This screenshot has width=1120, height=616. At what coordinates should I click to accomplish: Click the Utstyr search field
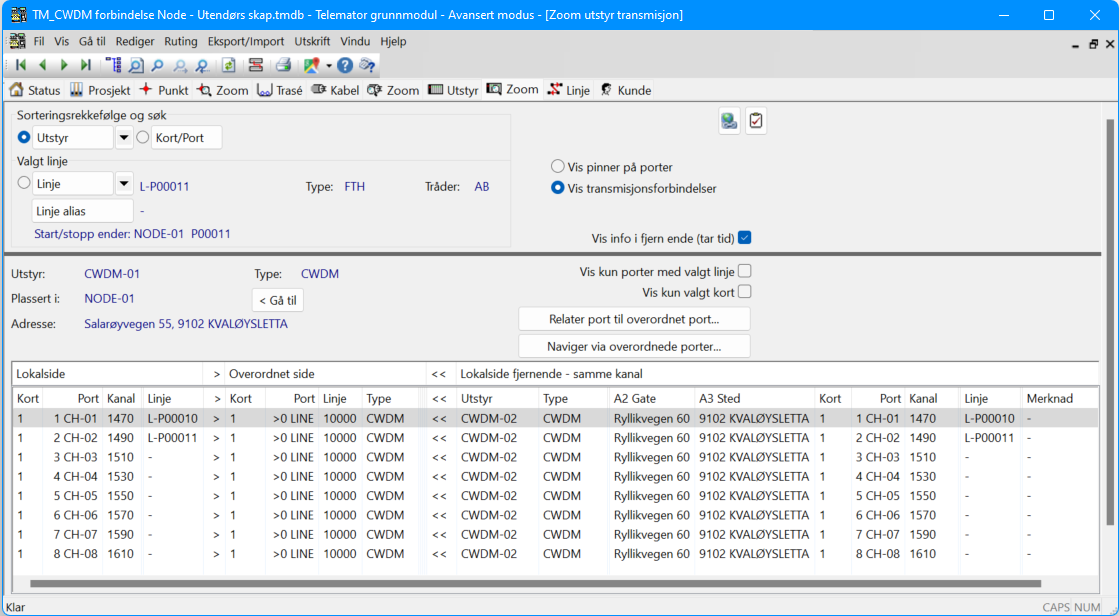pyautogui.click(x=73, y=137)
